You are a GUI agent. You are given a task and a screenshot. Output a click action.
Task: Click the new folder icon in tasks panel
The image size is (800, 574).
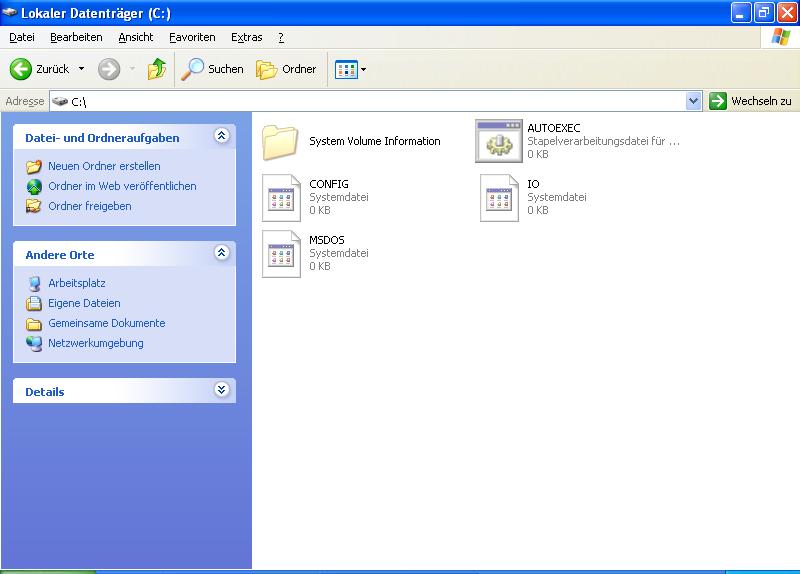[34, 166]
